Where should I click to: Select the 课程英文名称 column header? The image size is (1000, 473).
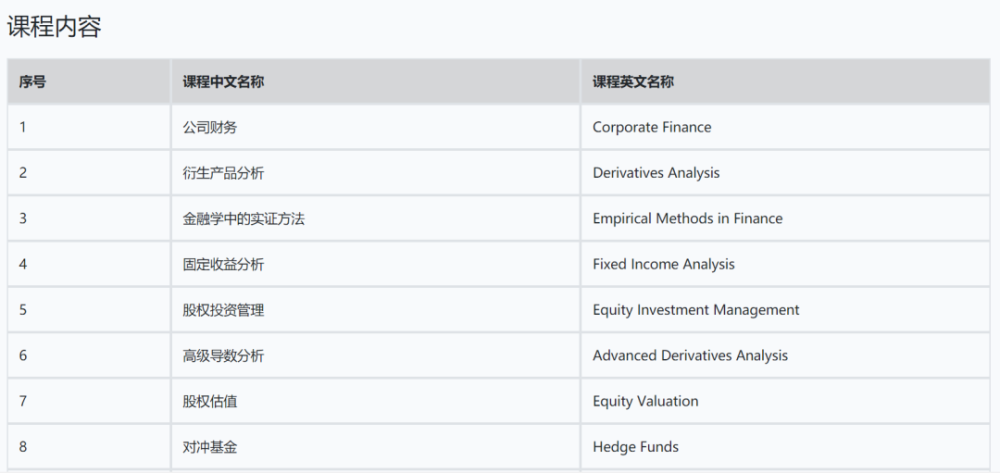tap(633, 82)
